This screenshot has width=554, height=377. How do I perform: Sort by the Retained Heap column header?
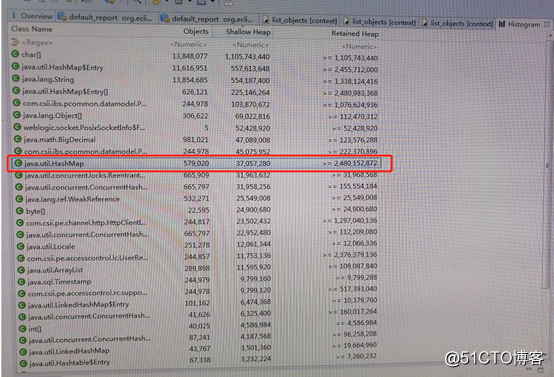pyautogui.click(x=355, y=34)
